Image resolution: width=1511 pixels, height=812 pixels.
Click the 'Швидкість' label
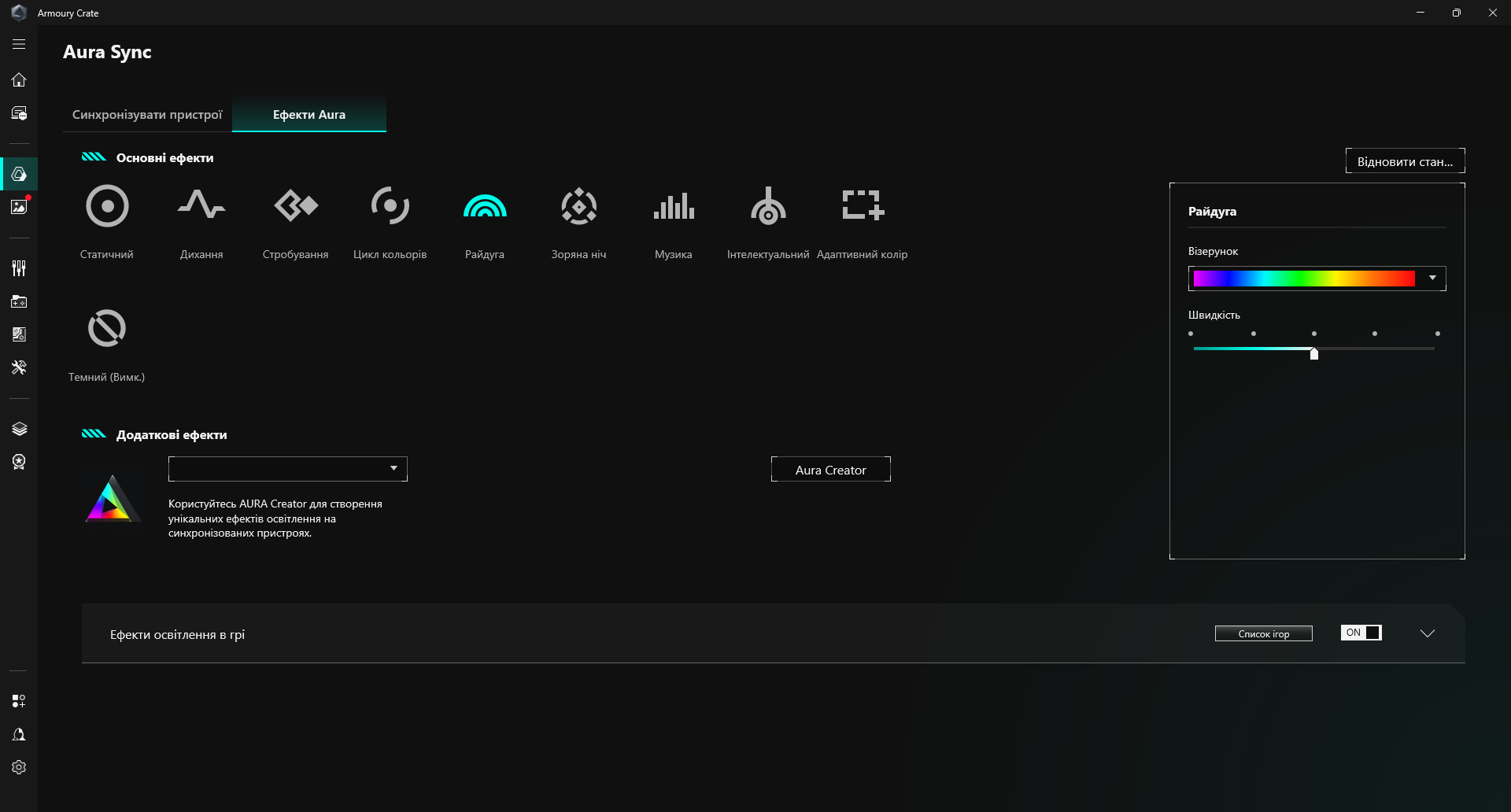coord(1214,315)
